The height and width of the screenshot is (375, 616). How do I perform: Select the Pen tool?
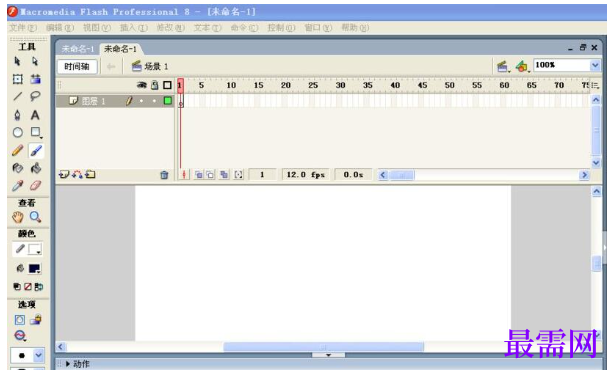click(17, 115)
